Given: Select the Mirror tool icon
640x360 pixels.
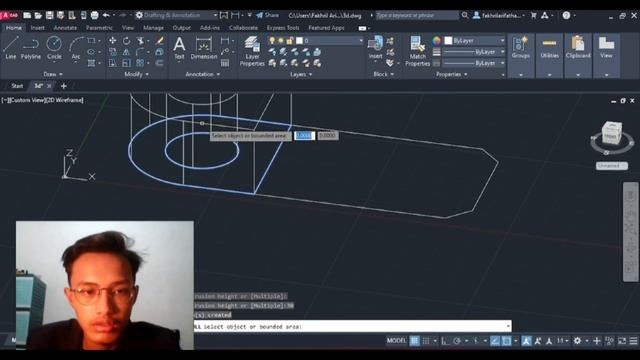Looking at the screenshot, I should 126,52.
